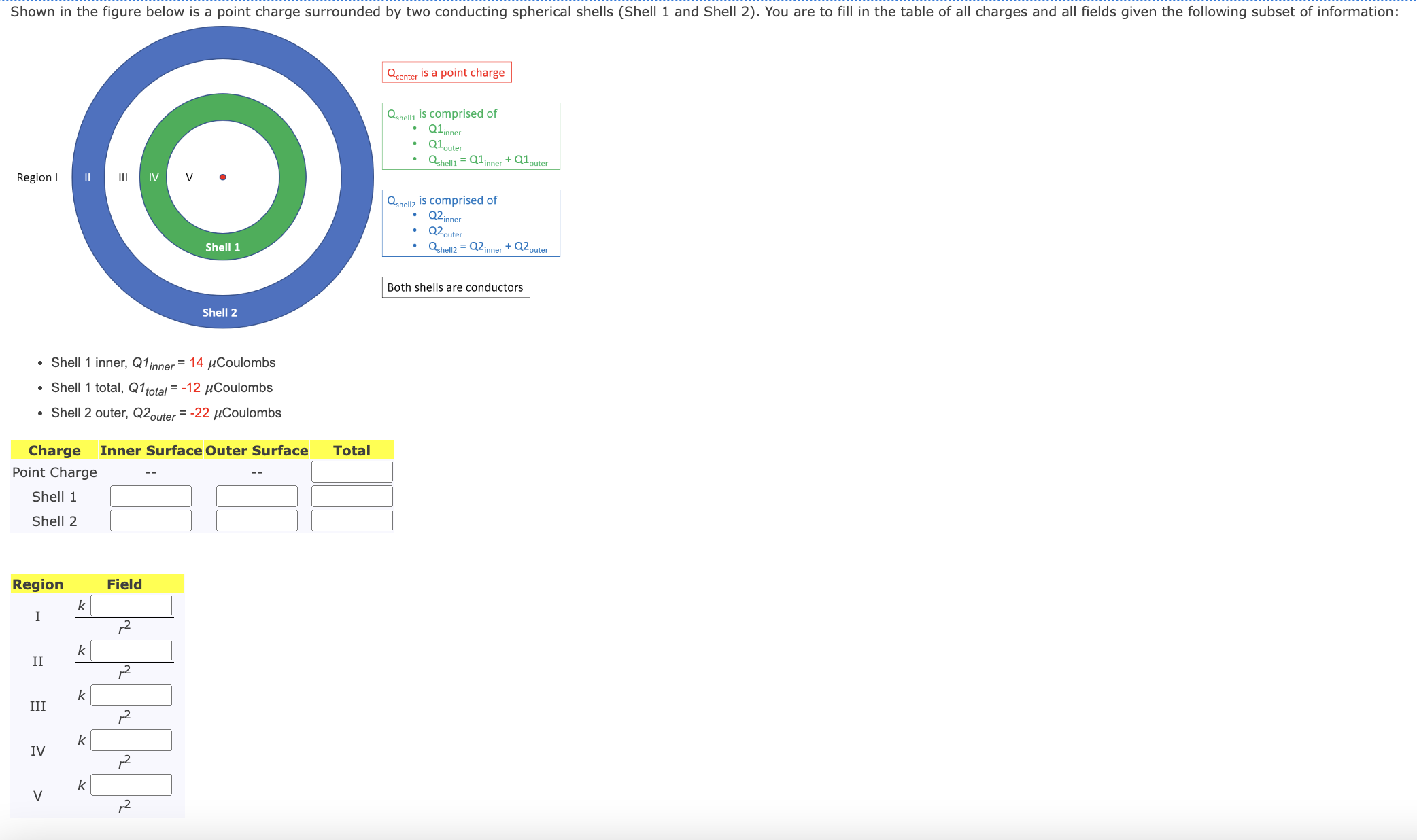
Task: Click the Shell 2 Total input field
Action: tap(352, 521)
